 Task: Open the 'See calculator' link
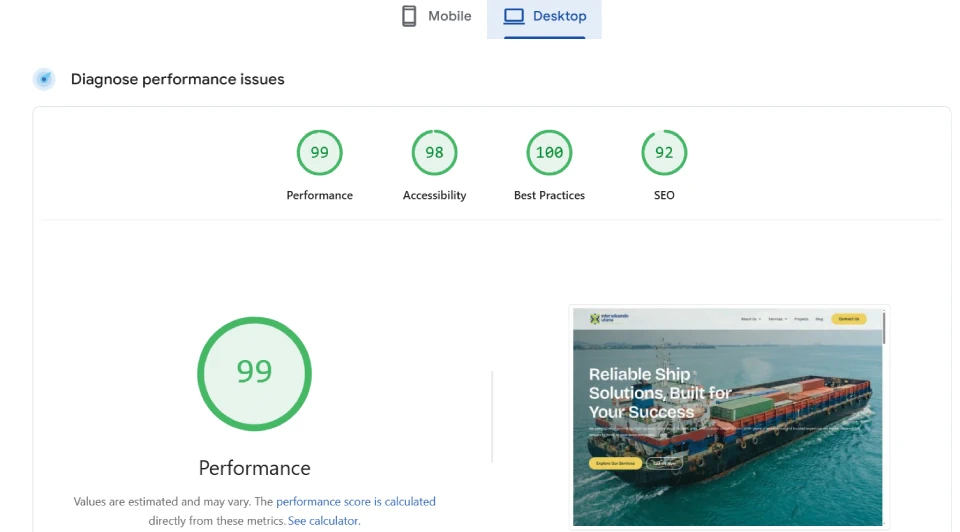tap(323, 521)
